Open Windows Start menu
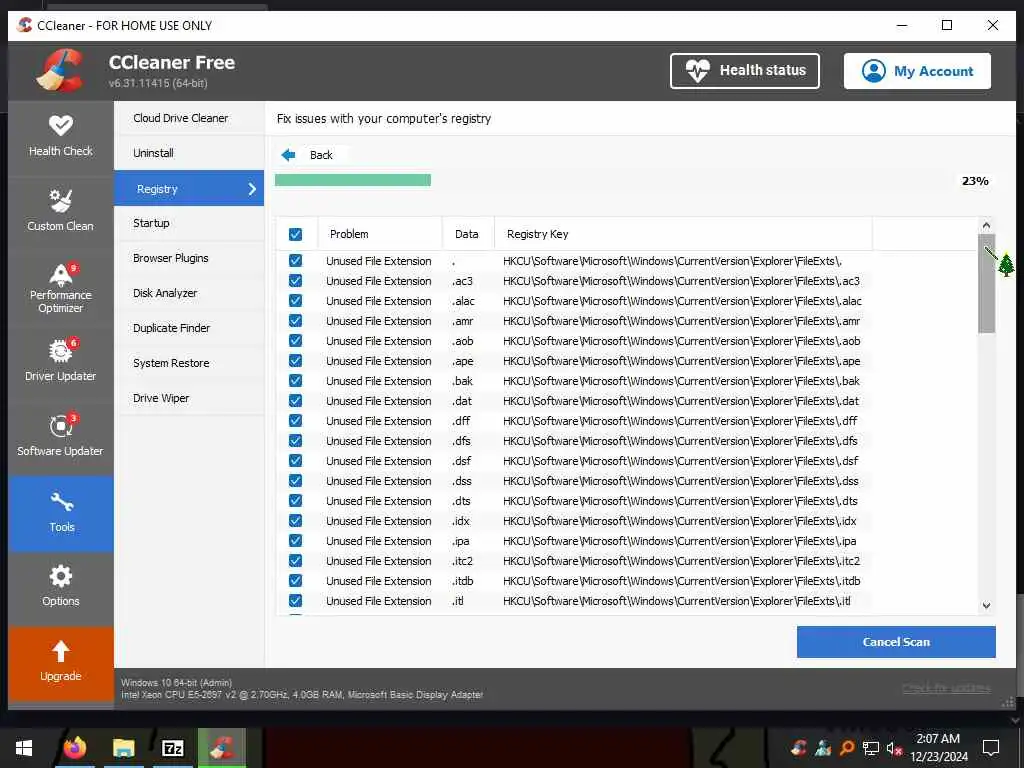This screenshot has height=768, width=1024. click(x=24, y=748)
